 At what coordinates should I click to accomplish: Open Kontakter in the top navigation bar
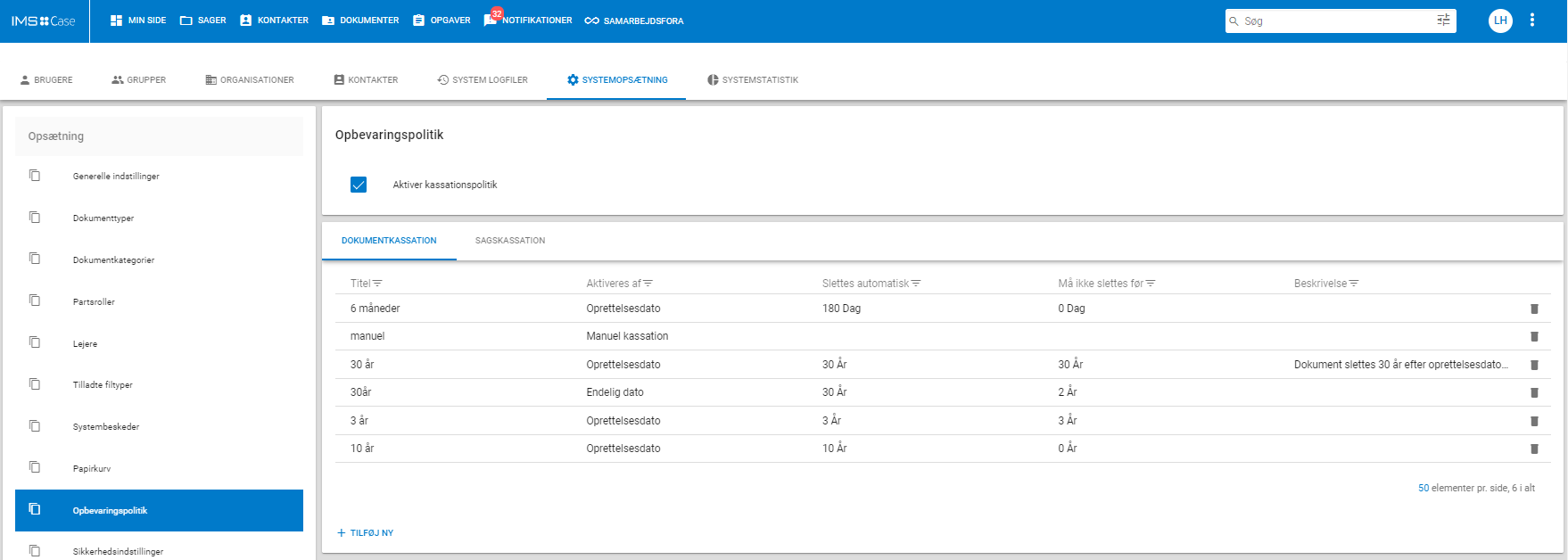pos(274,21)
